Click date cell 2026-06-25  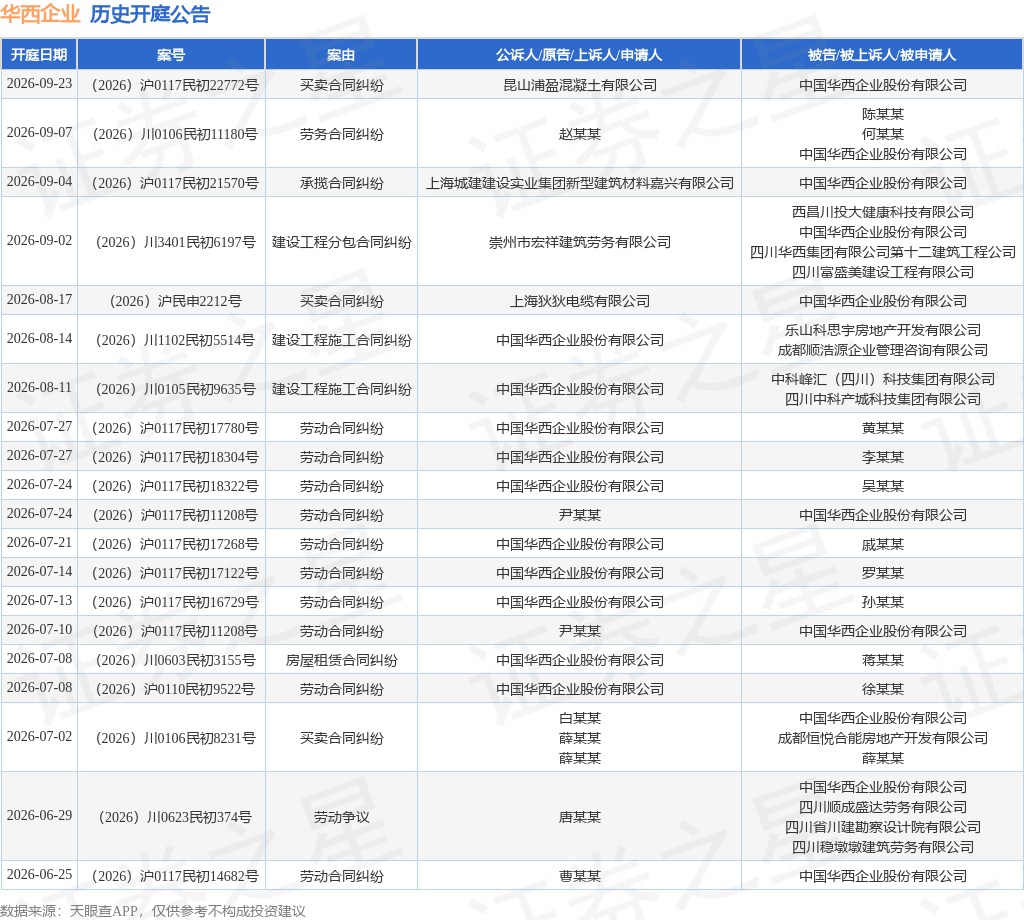point(39,874)
